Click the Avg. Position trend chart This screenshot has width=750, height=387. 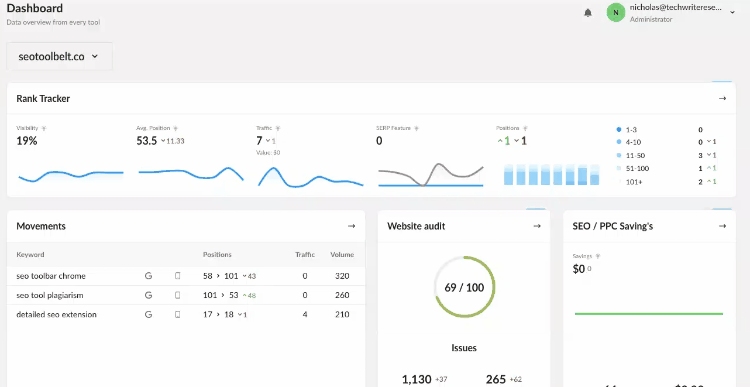[x=191, y=174]
